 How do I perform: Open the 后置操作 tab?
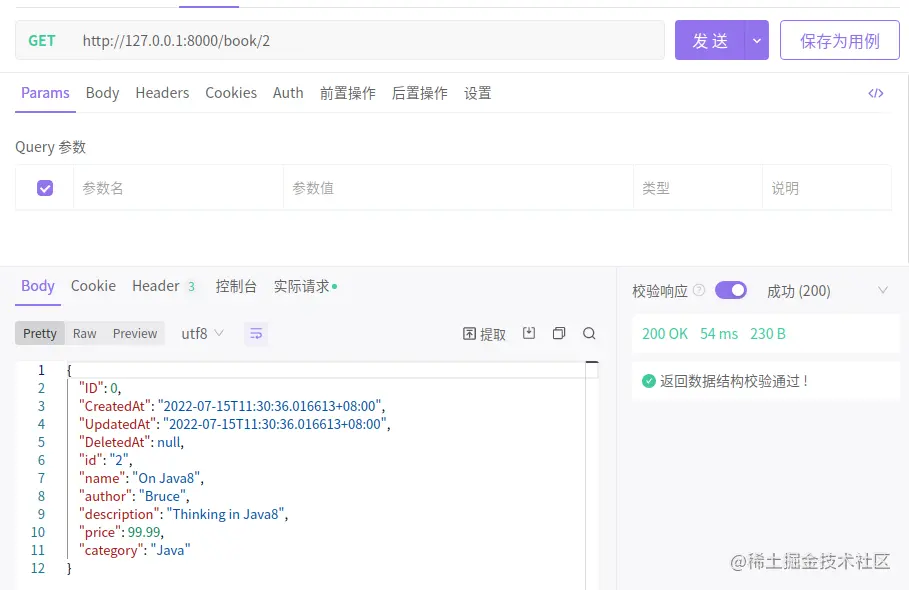(x=420, y=93)
